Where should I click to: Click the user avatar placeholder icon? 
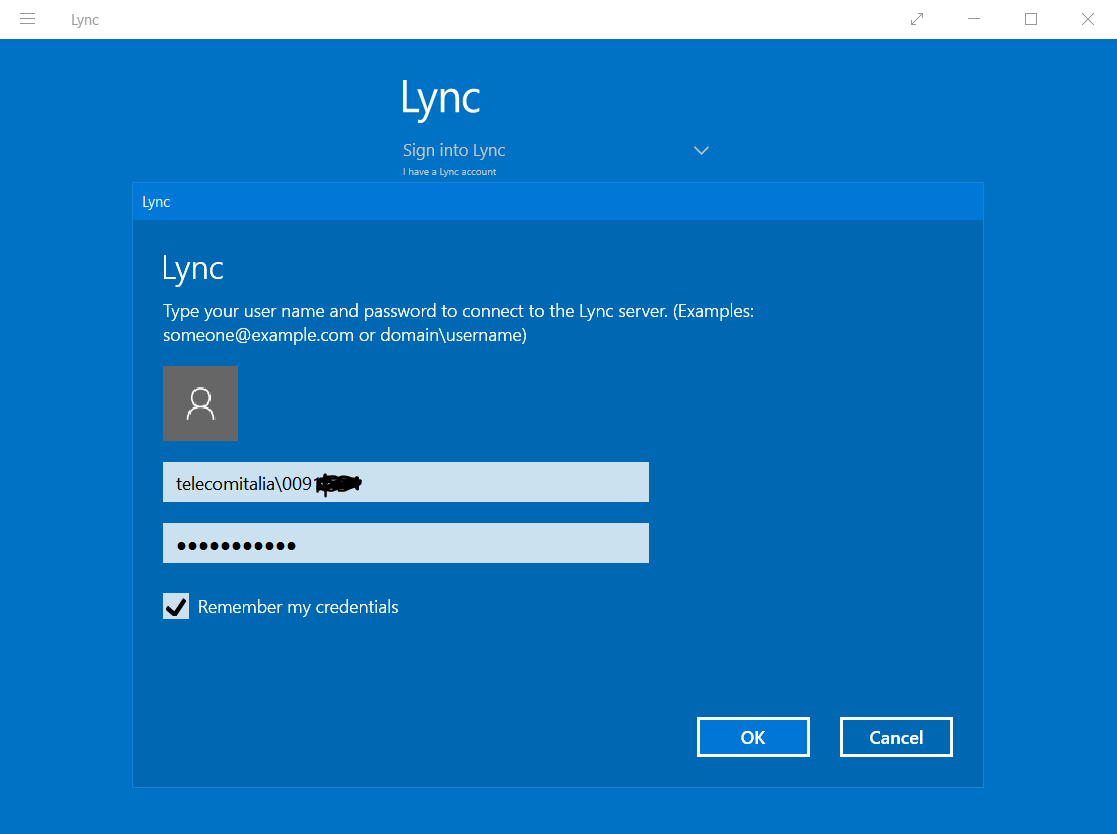(x=200, y=403)
